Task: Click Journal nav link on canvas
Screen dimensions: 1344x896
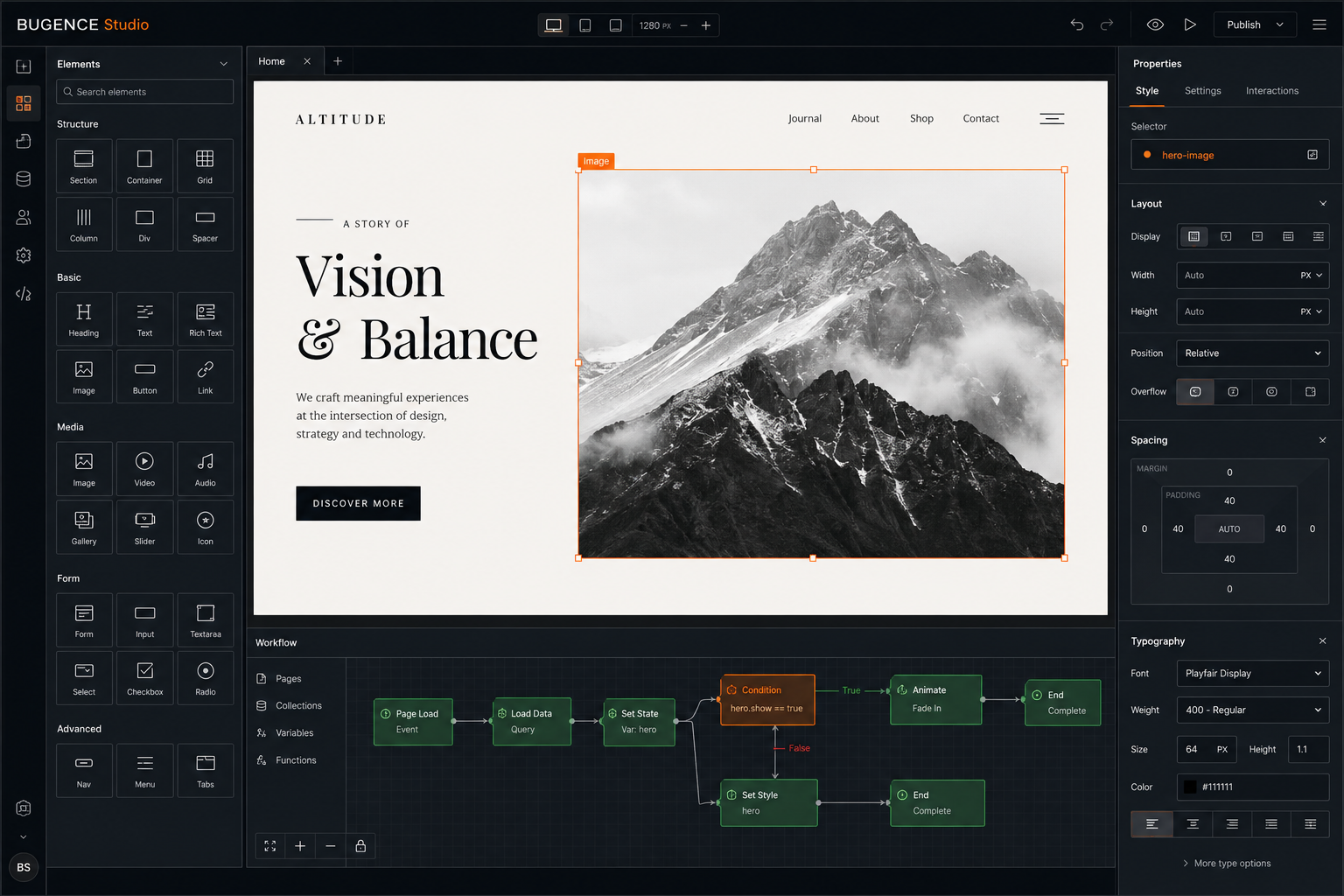Action: (x=805, y=119)
